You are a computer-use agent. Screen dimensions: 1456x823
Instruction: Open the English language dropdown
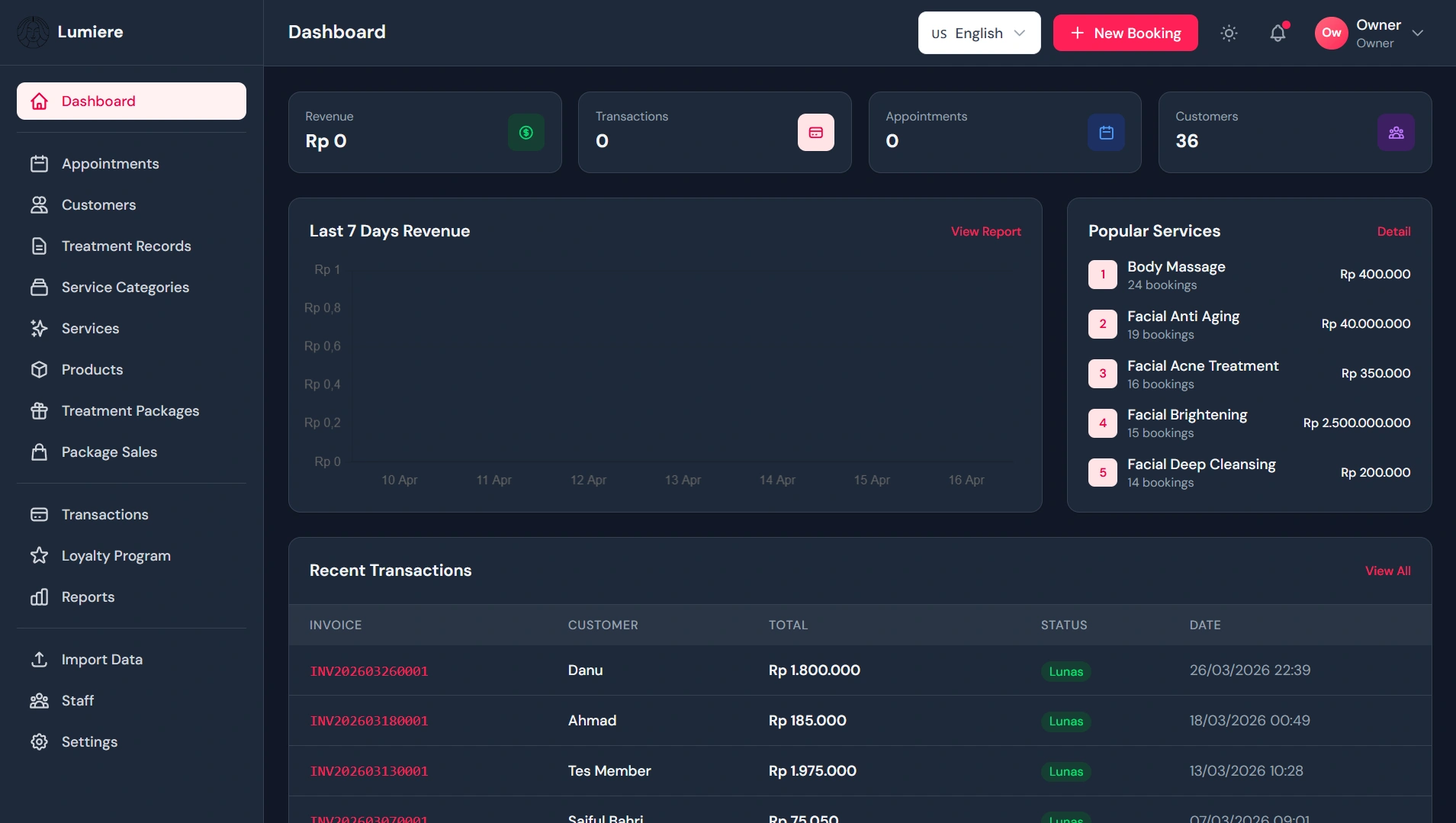[x=979, y=33]
